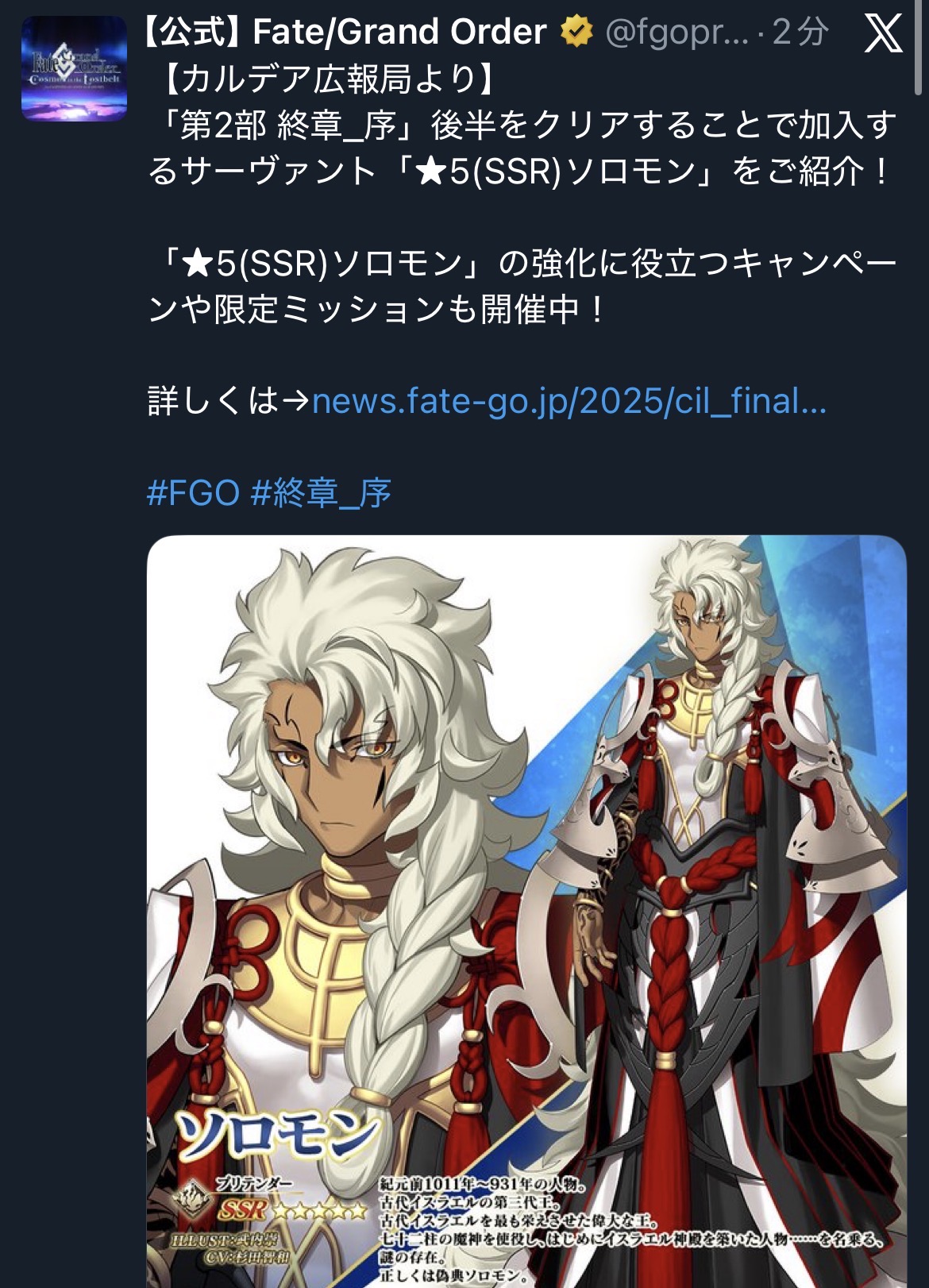The image size is (929, 1288).
Task: Click the ソロモン name logo on card
Action: click(278, 1135)
